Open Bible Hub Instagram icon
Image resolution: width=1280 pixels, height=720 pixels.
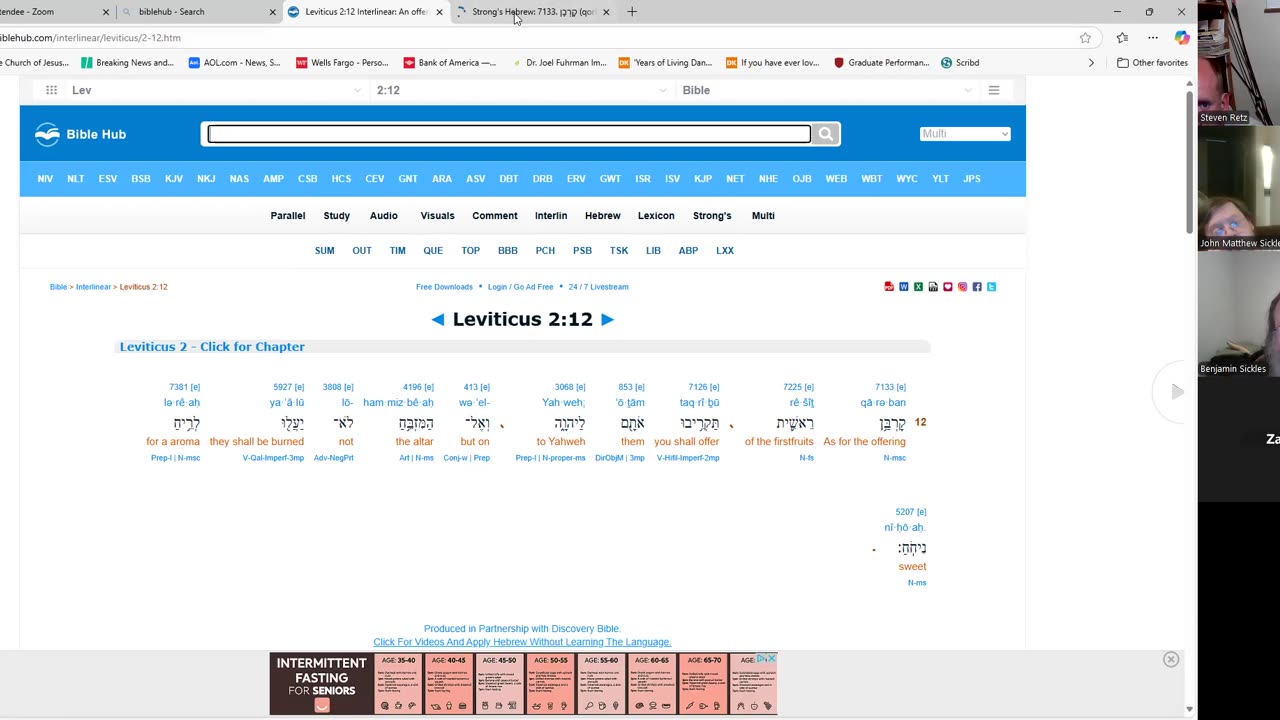tap(962, 287)
